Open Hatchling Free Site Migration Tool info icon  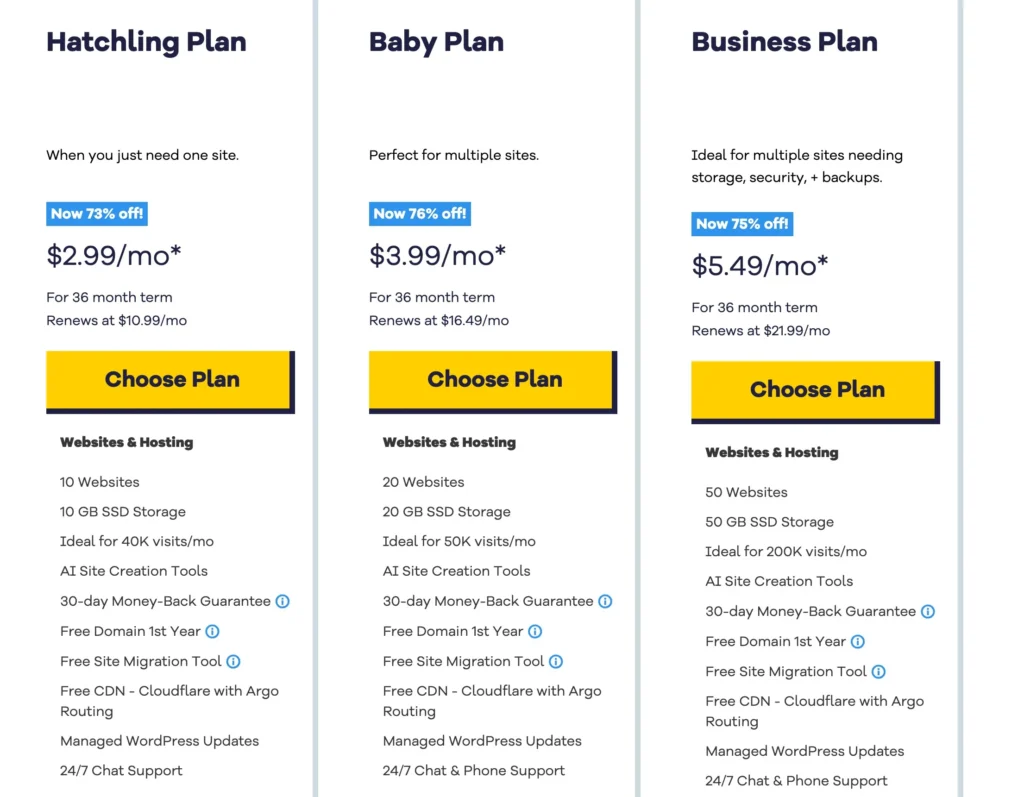[234, 661]
